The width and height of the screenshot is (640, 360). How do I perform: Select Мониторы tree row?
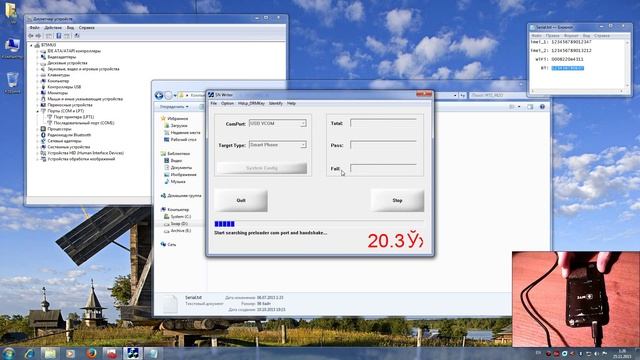[x=57, y=93]
